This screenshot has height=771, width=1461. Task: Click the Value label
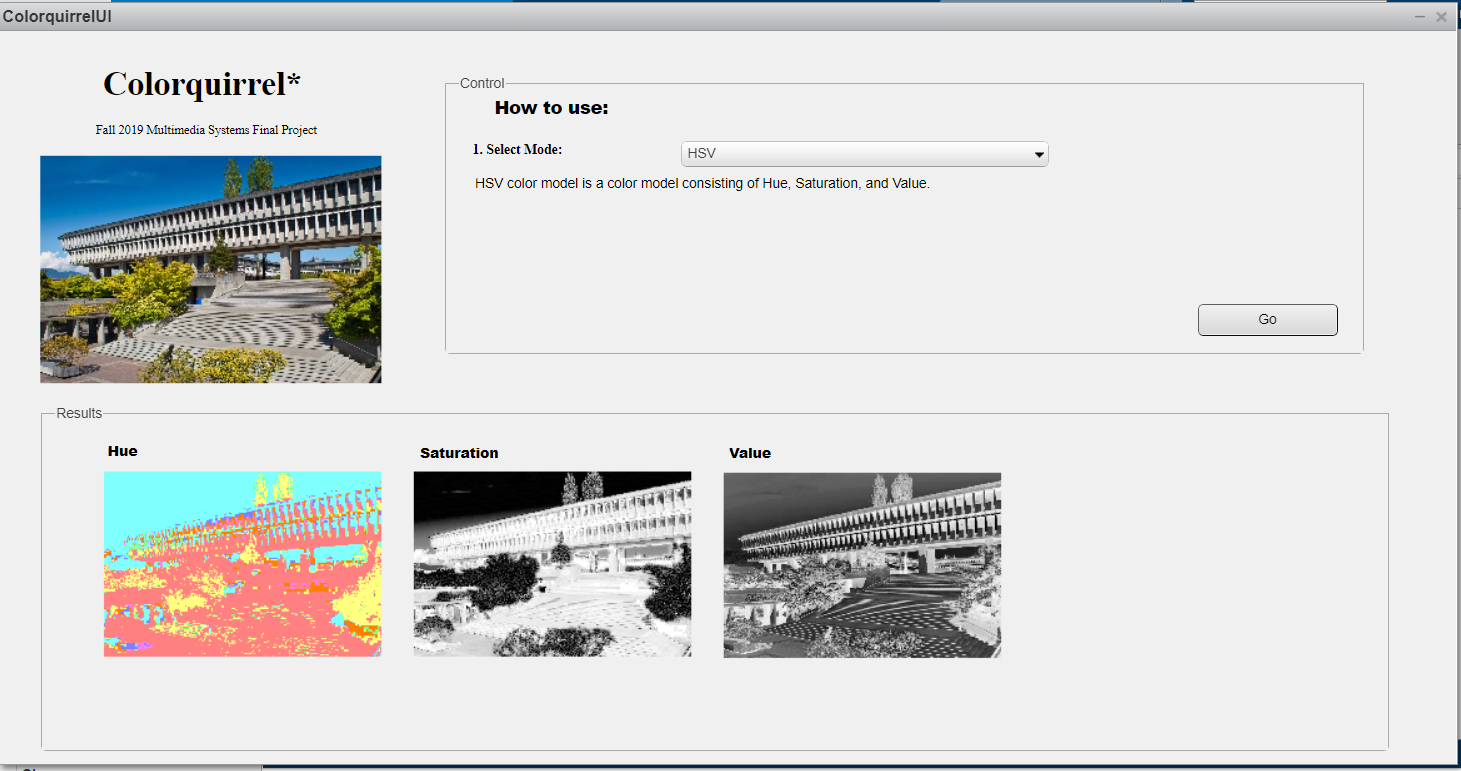click(x=750, y=453)
